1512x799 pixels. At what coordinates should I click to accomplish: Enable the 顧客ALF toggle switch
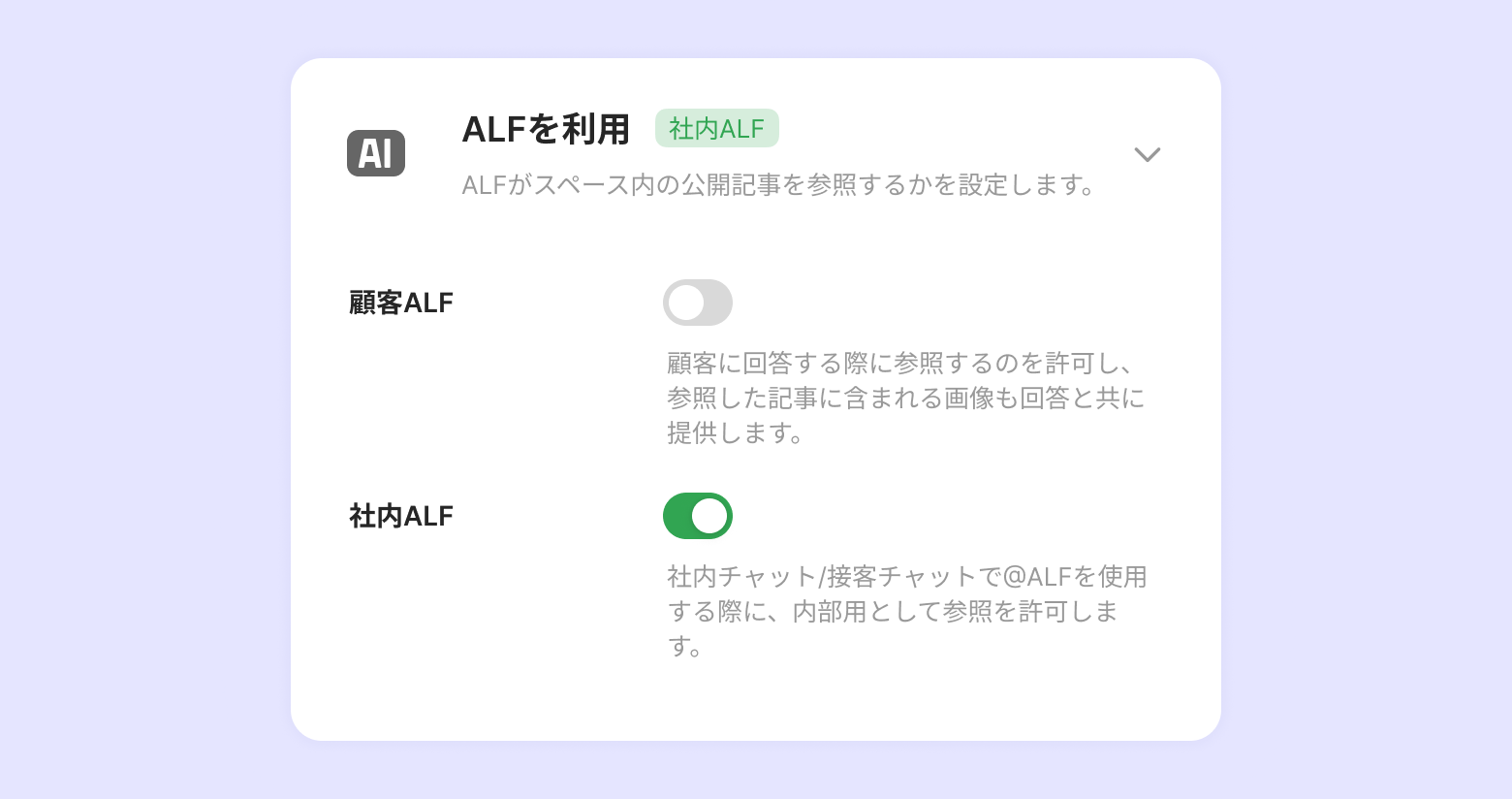coord(698,303)
